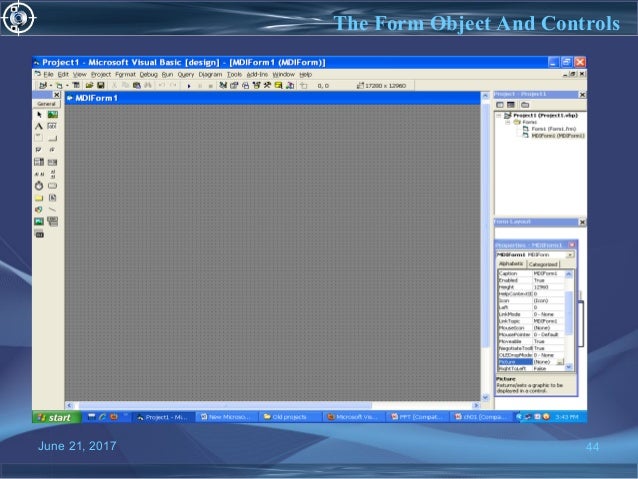Select the ListBox control in toolbox

pos(52,162)
